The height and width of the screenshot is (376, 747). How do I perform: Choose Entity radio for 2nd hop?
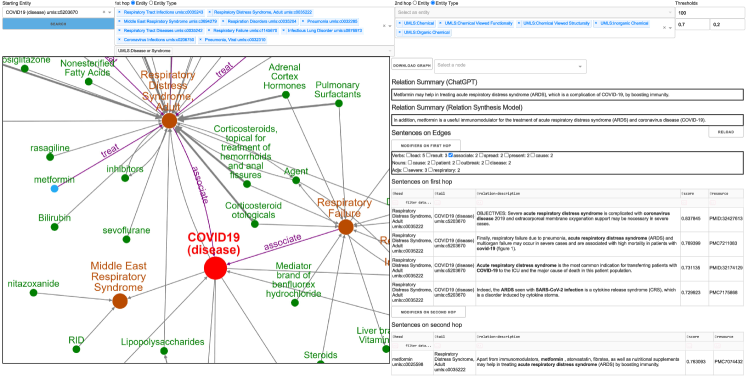click(x=414, y=3)
